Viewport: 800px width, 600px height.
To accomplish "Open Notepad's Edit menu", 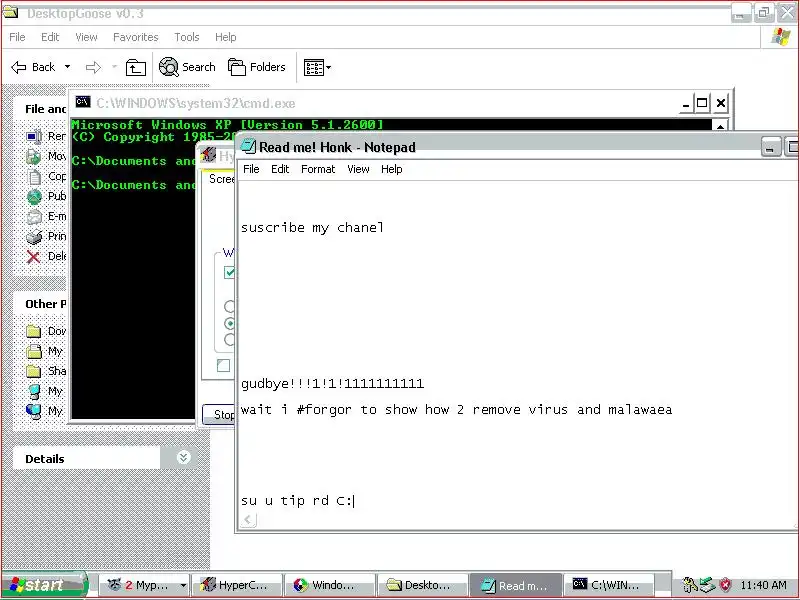I will [280, 169].
